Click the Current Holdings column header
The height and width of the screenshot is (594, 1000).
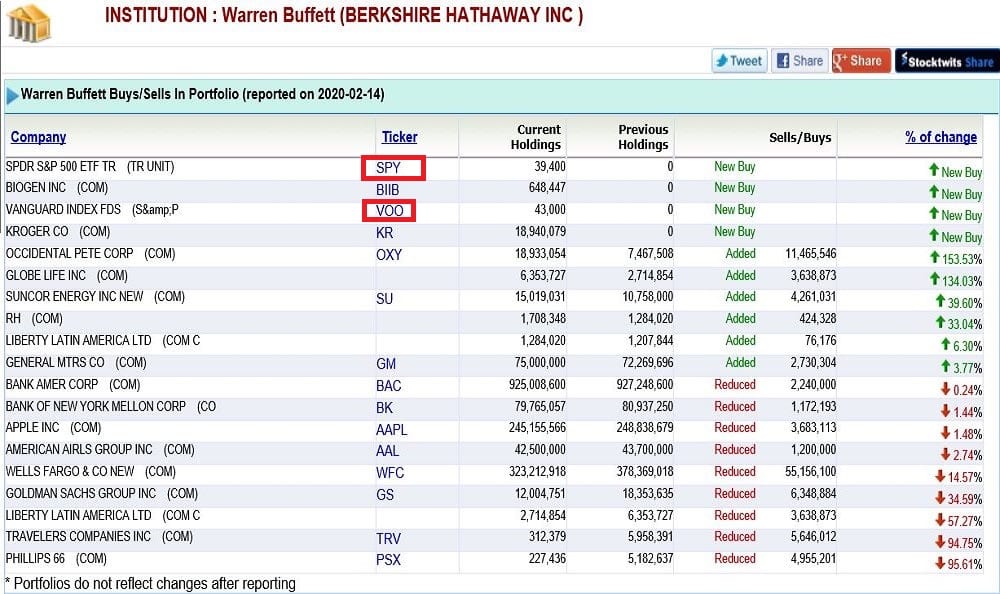click(536, 137)
